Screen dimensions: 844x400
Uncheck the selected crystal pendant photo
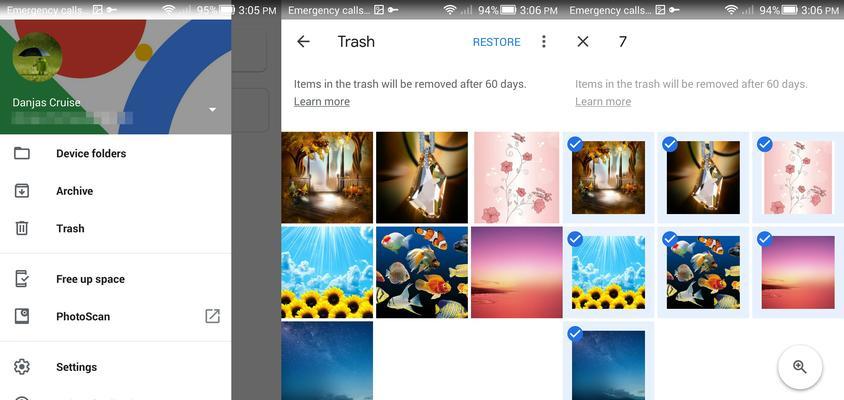pyautogui.click(x=670, y=144)
